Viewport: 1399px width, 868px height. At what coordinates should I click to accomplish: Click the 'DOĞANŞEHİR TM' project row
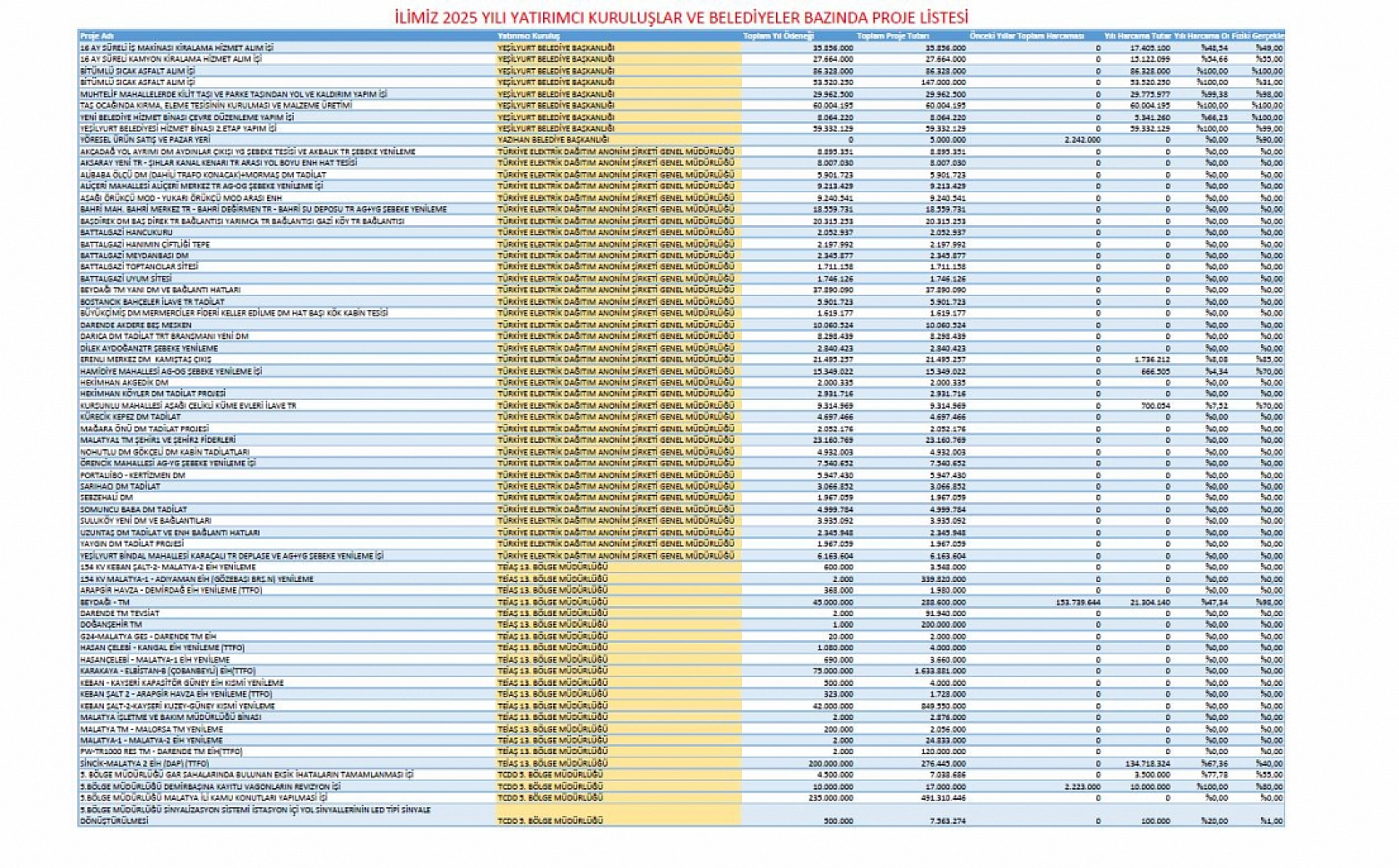(x=111, y=624)
